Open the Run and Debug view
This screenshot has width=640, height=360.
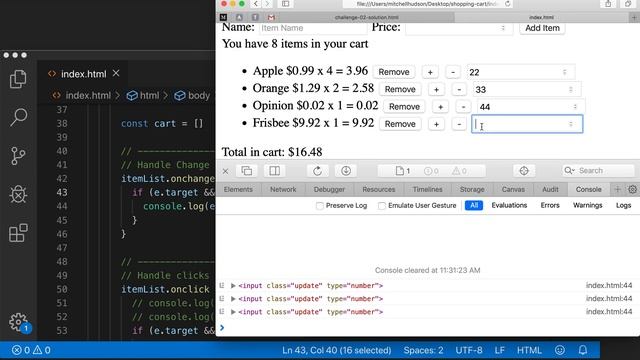click(x=18, y=194)
